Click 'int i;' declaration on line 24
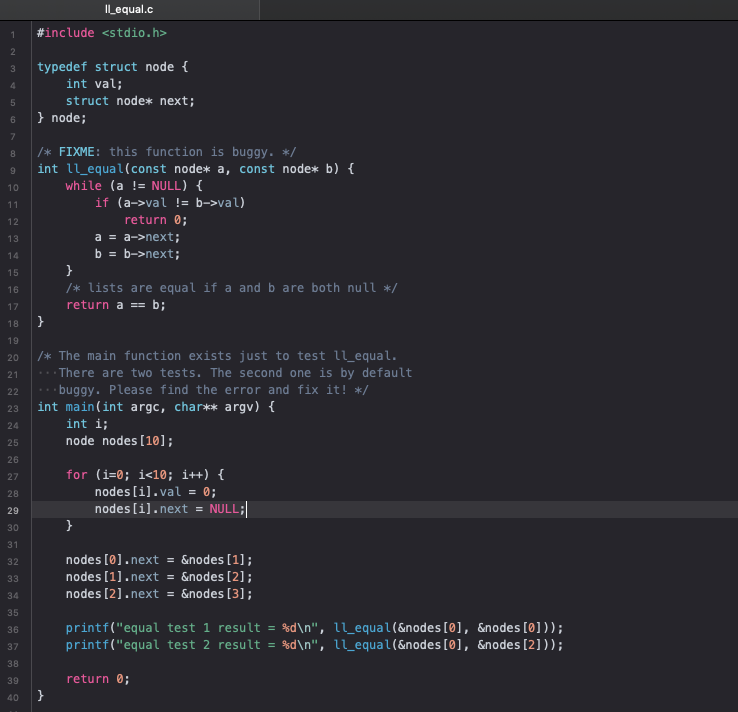This screenshot has height=712, width=738. pyautogui.click(x=87, y=424)
